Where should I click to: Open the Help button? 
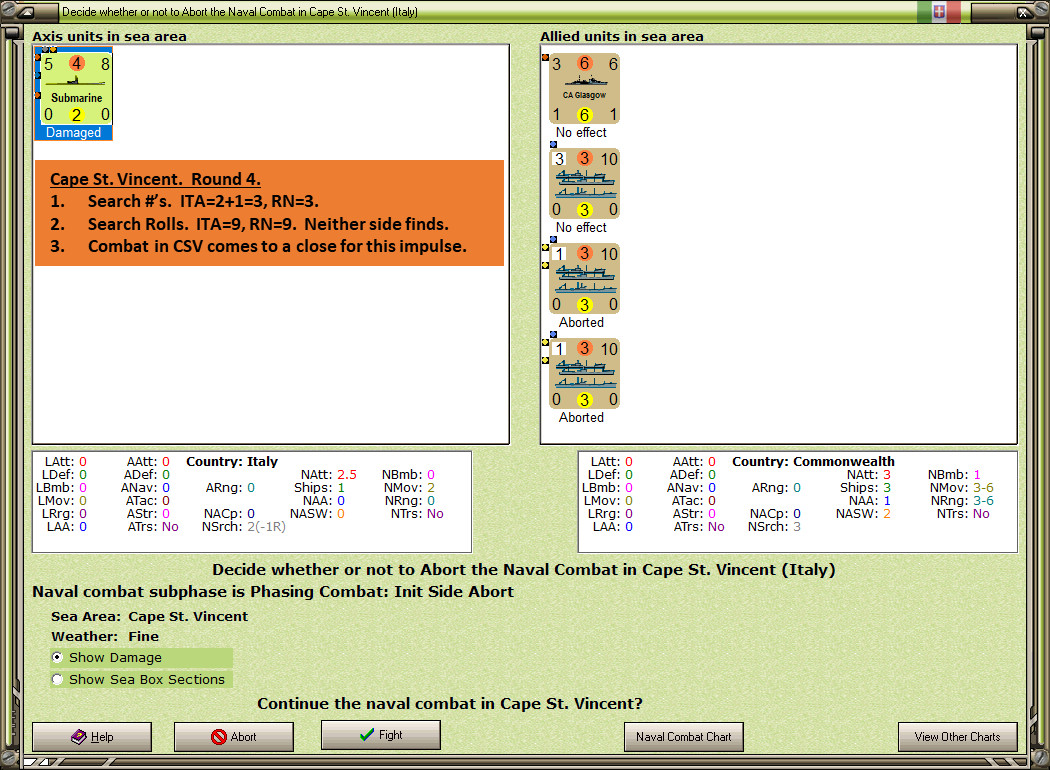pos(92,737)
